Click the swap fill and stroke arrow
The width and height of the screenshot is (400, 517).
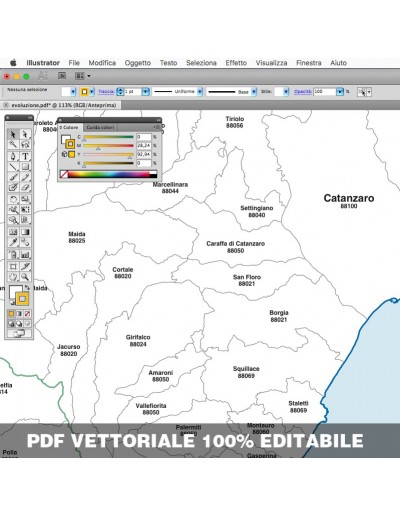click(27, 287)
